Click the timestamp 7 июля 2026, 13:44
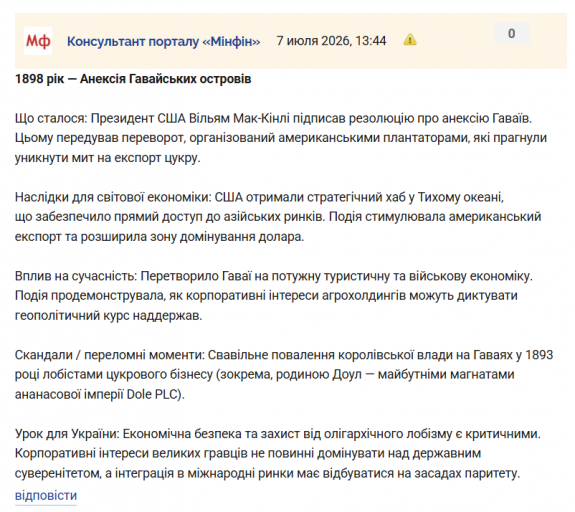The width and height of the screenshot is (575, 512). pos(331,41)
